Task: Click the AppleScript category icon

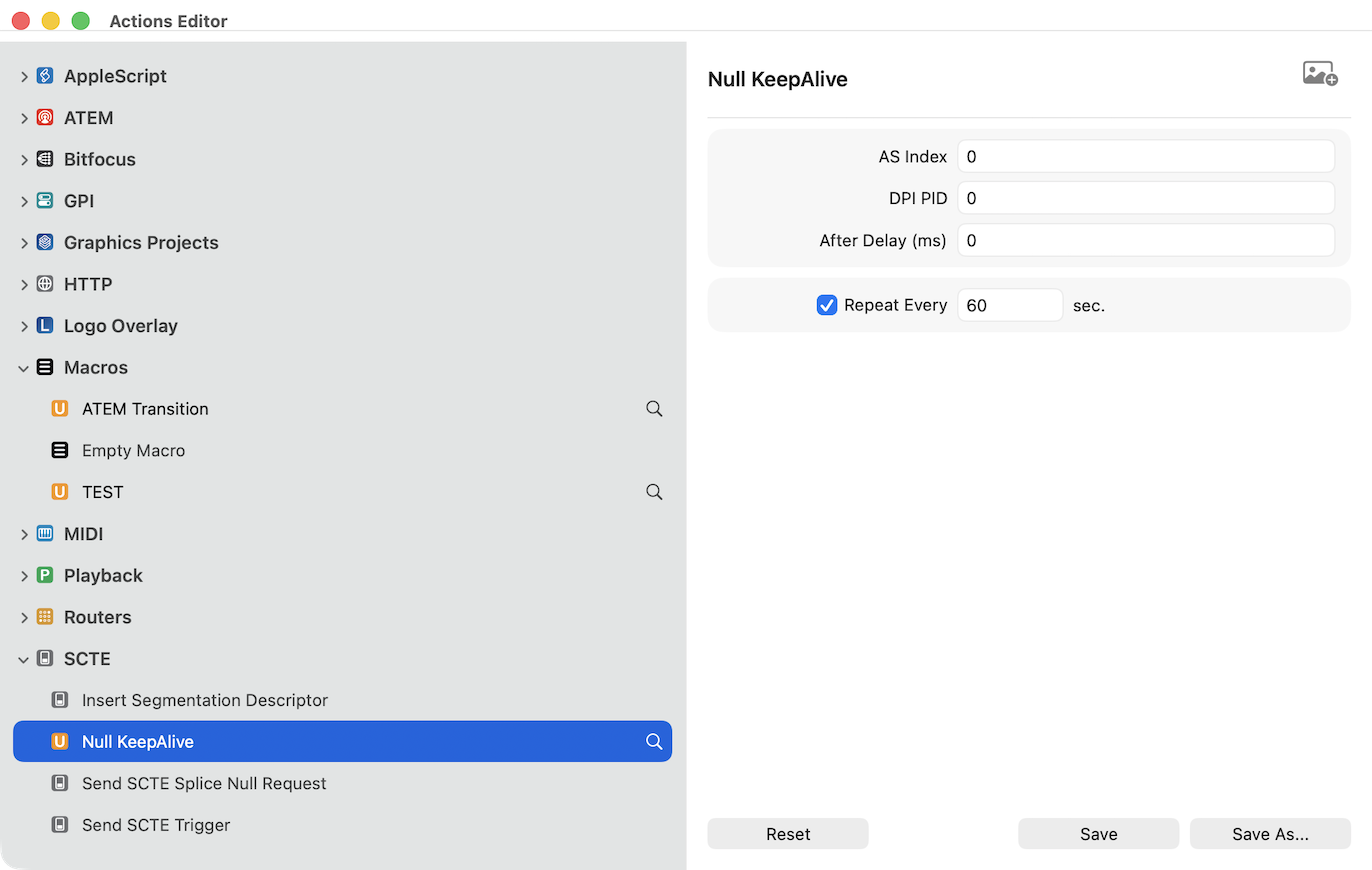Action: click(44, 76)
